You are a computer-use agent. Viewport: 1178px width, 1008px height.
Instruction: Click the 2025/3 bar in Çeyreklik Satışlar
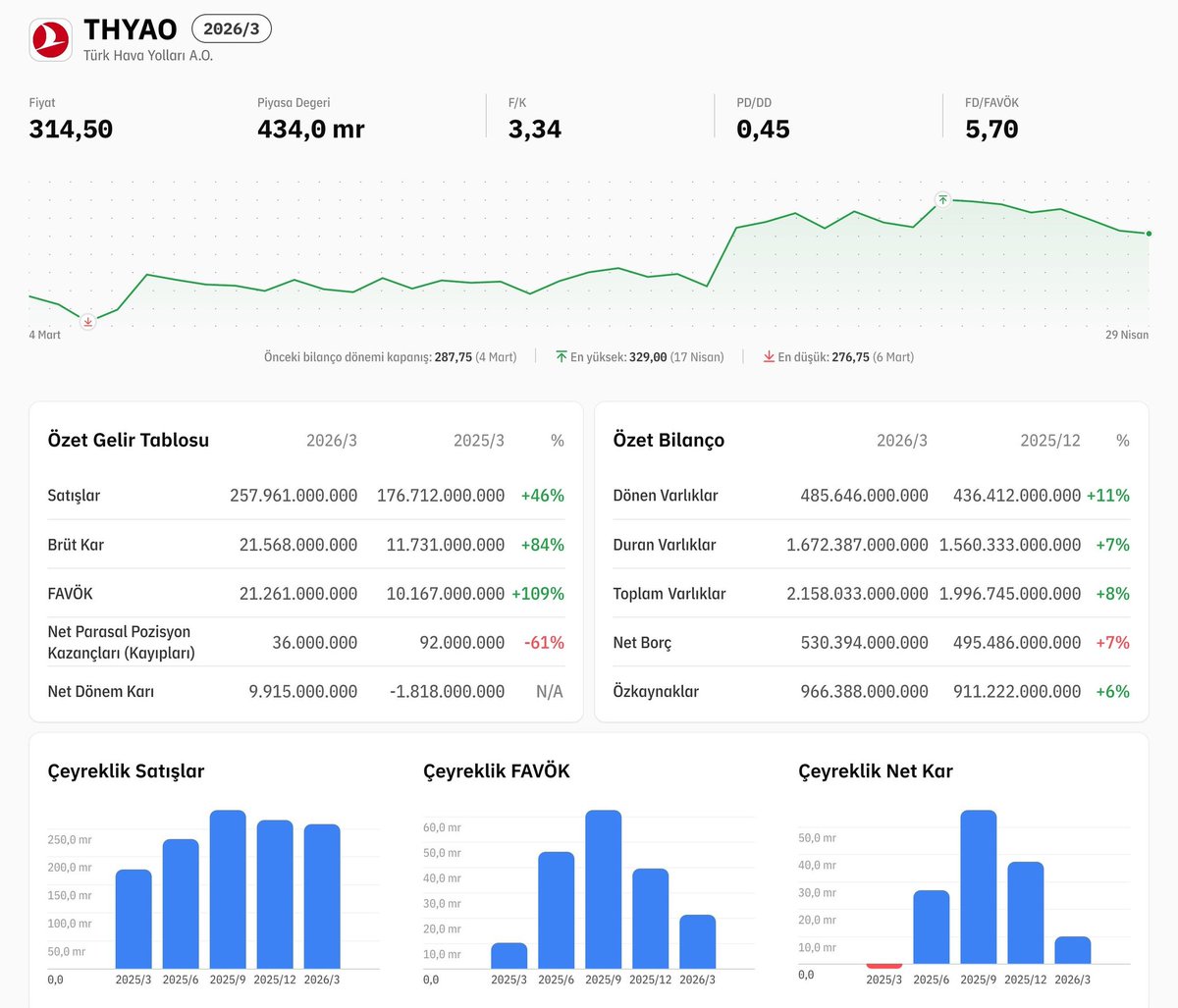click(134, 918)
